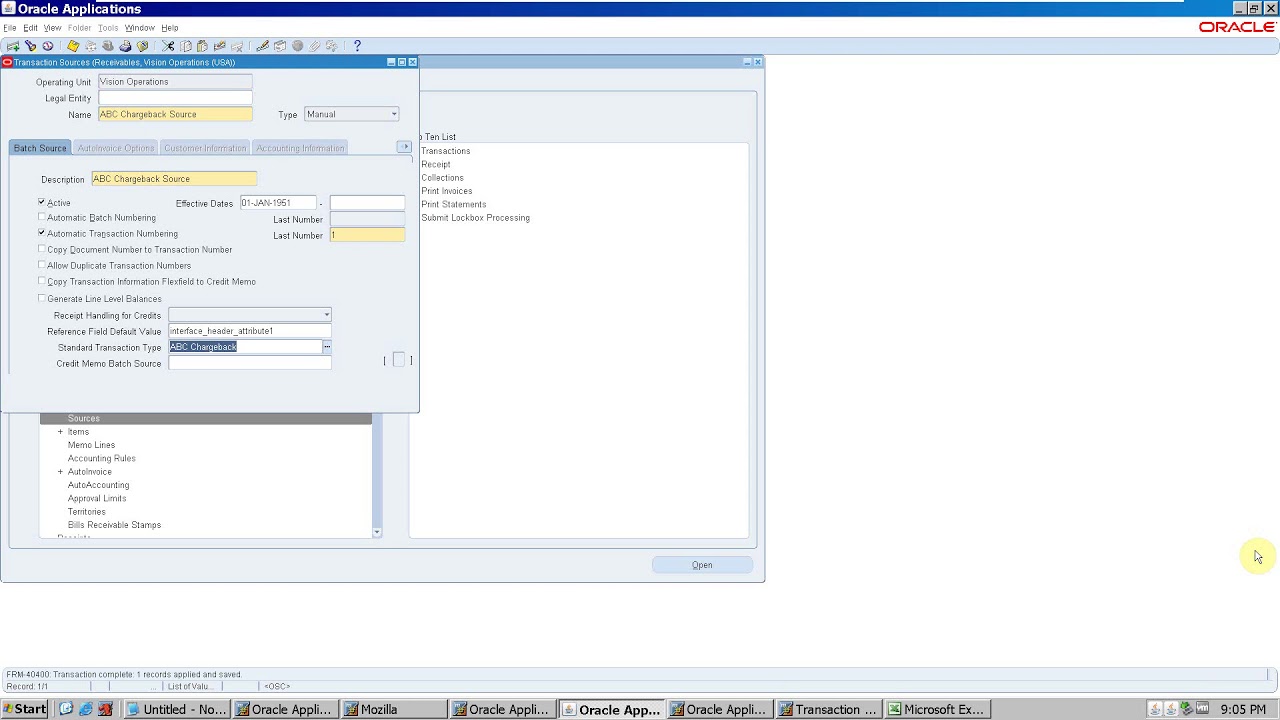Open the View menu
This screenshot has width=1280, height=720.
[53, 28]
